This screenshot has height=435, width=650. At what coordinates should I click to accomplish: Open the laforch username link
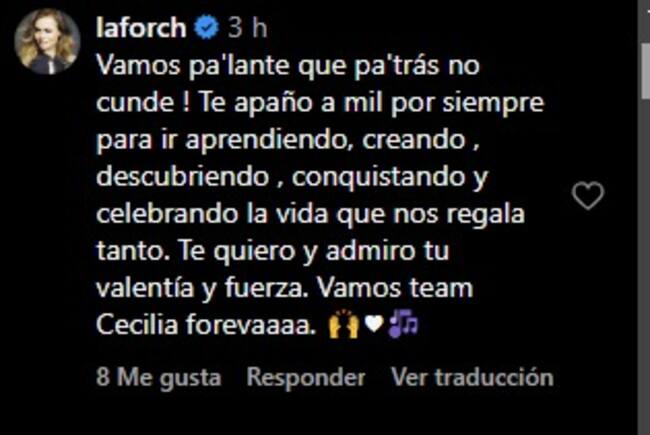(141, 28)
